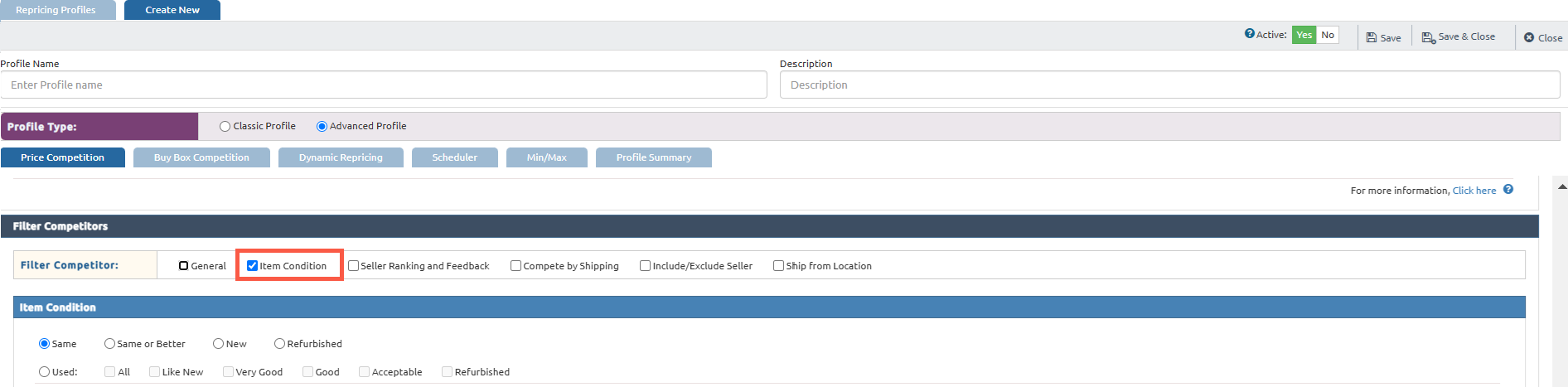1568x387 pixels.
Task: Open the Min/Max tab
Action: (546, 157)
